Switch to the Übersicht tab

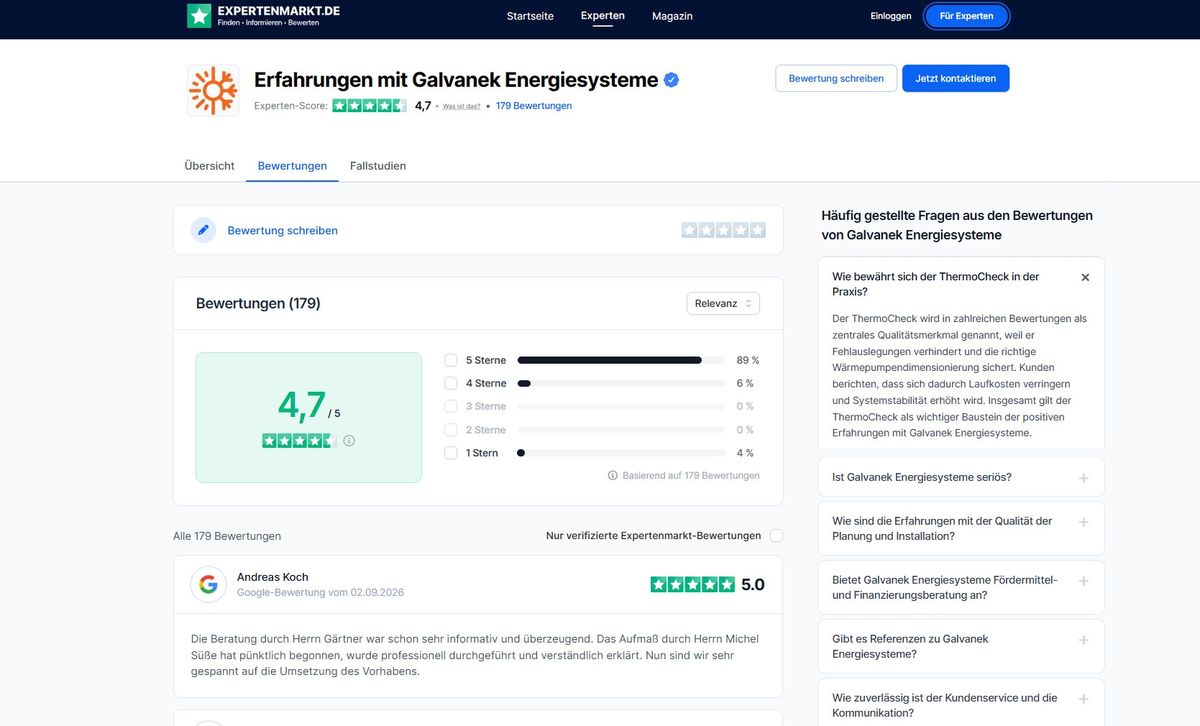pyautogui.click(x=209, y=166)
